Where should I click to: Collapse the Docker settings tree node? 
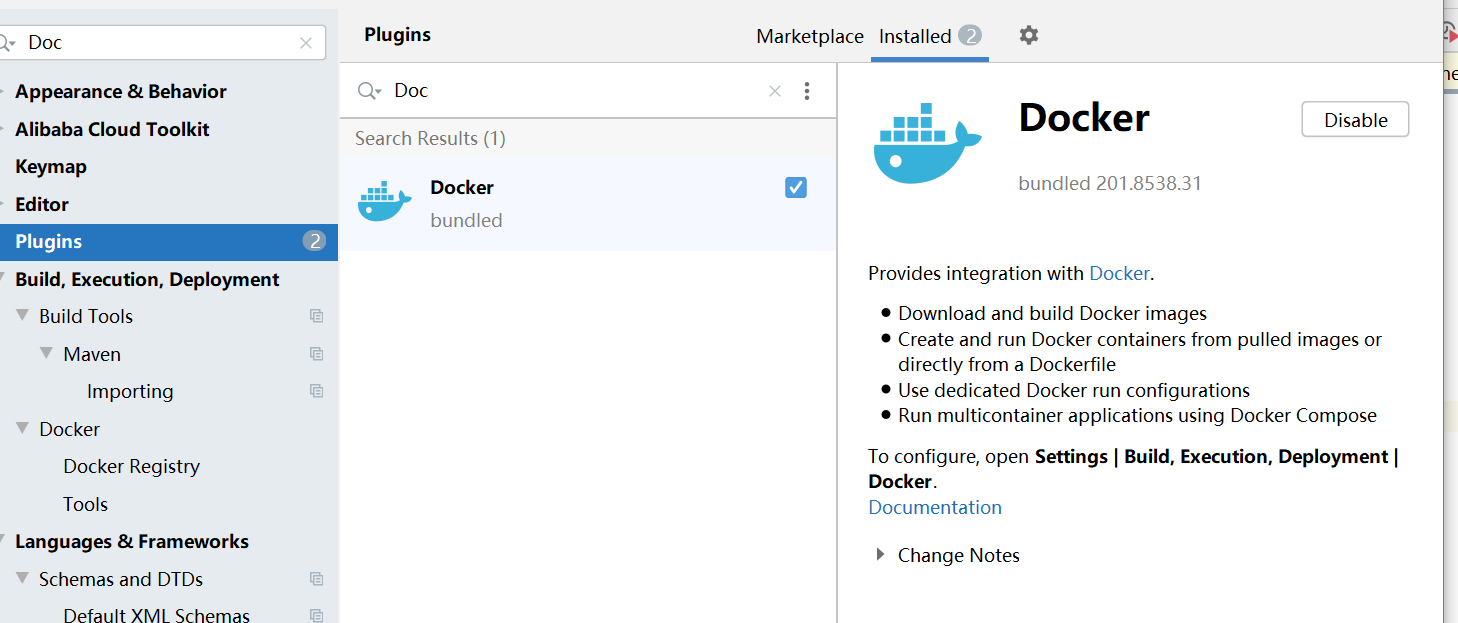23,429
